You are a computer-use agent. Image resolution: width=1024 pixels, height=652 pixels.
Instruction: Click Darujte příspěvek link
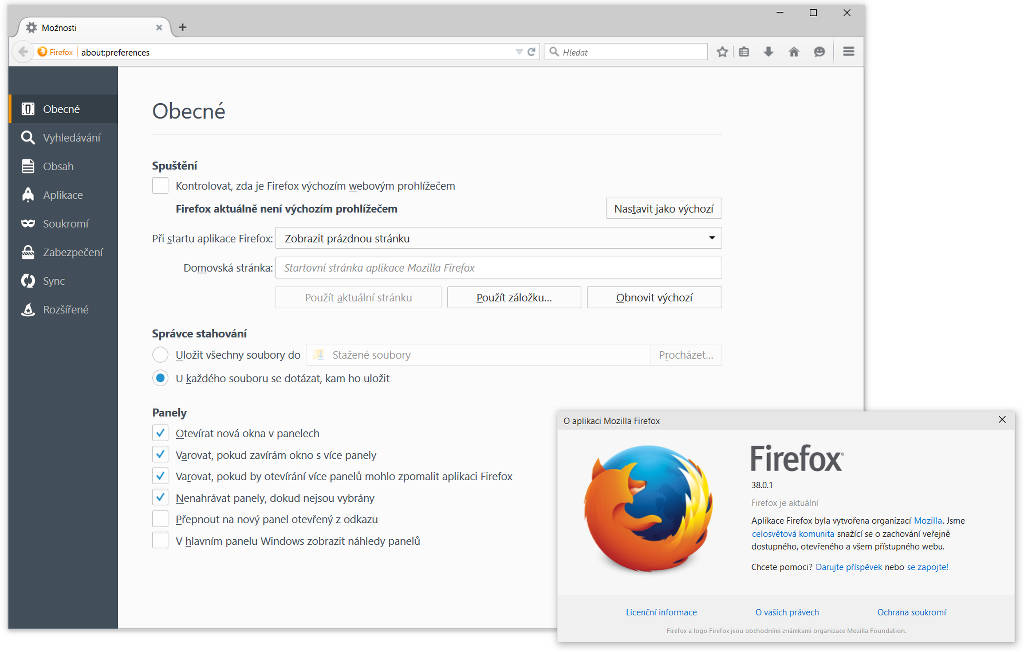[848, 567]
